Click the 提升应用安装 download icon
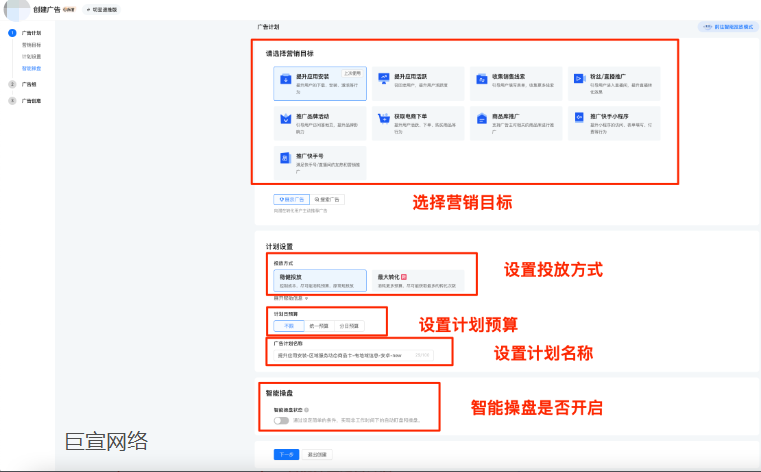This screenshot has width=761, height=472. tap(286, 79)
